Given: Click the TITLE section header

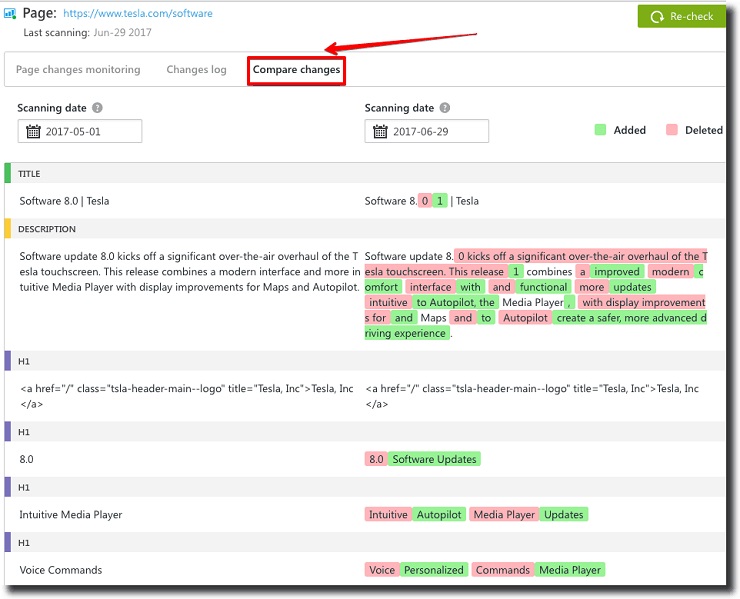Looking at the screenshot, I should [x=364, y=173].
